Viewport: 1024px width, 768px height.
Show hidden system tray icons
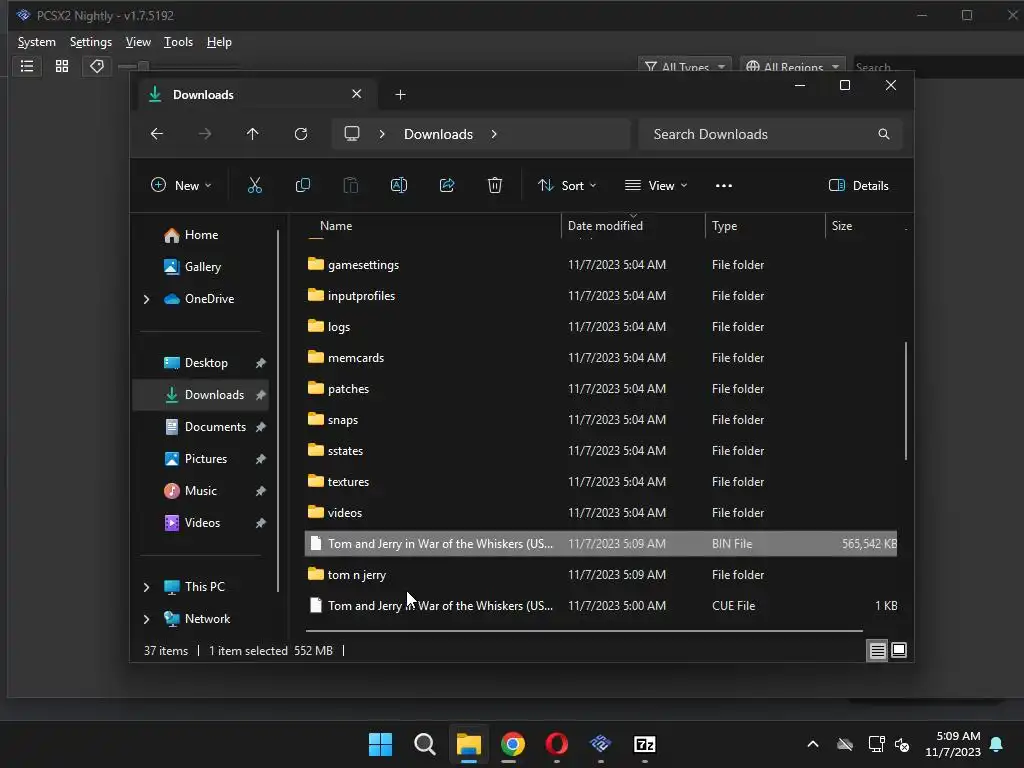813,744
